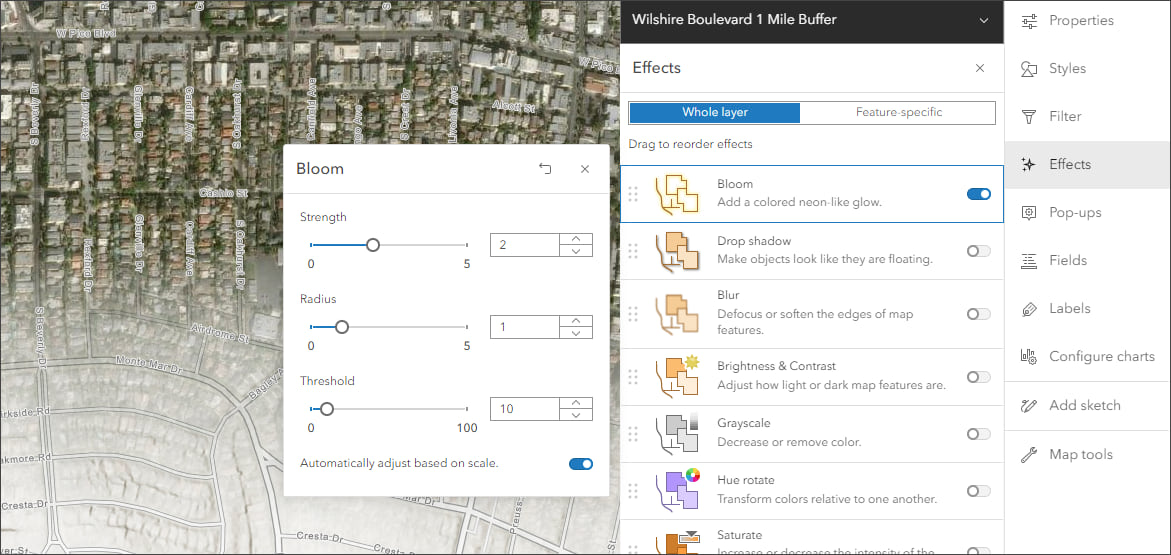The height and width of the screenshot is (555, 1171).
Task: Disable automatically adjust based on scale
Action: 581,464
